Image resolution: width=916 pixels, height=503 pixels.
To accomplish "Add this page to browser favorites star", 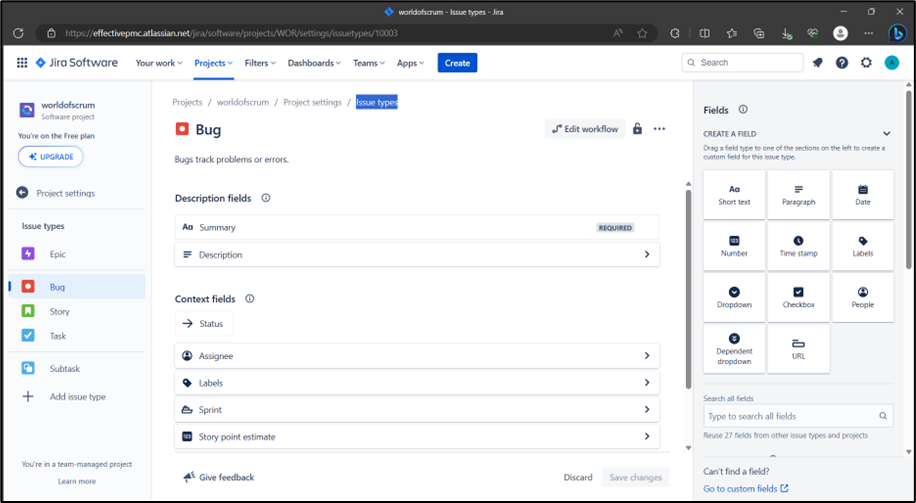I will click(642, 33).
